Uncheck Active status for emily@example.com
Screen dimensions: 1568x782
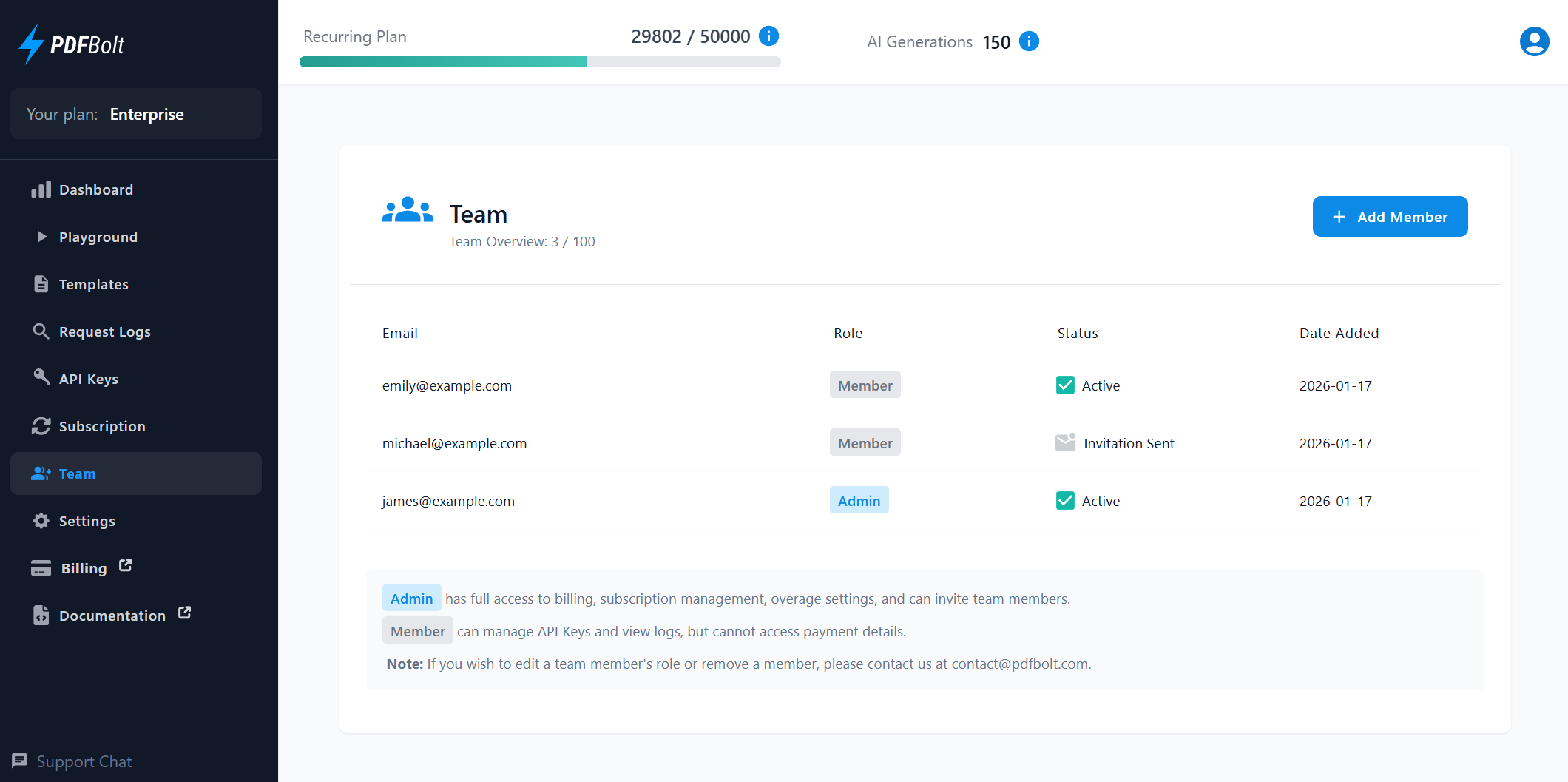tap(1065, 385)
